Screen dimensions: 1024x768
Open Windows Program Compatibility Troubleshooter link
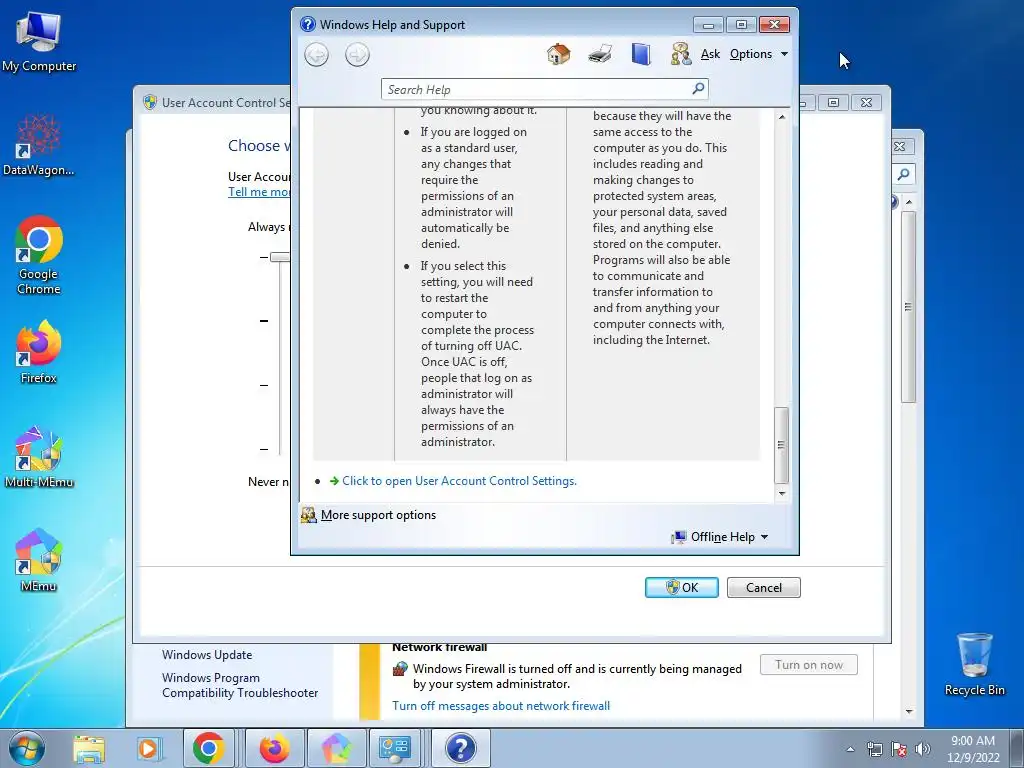240,685
